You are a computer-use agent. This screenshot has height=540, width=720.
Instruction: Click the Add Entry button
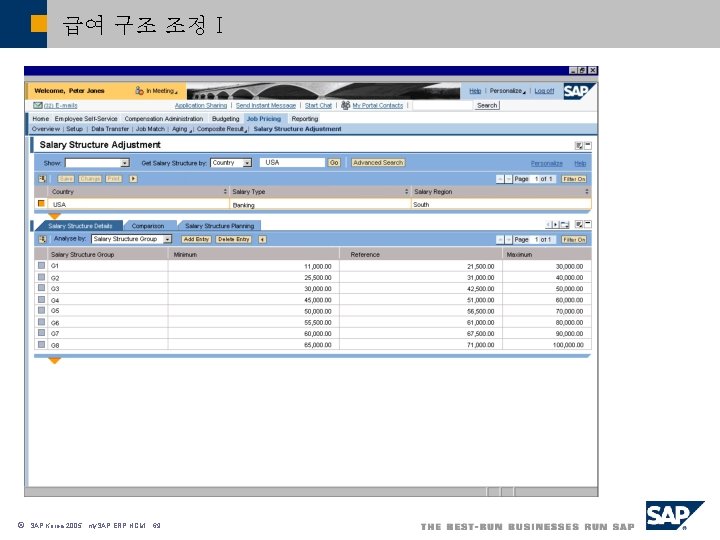click(x=196, y=239)
